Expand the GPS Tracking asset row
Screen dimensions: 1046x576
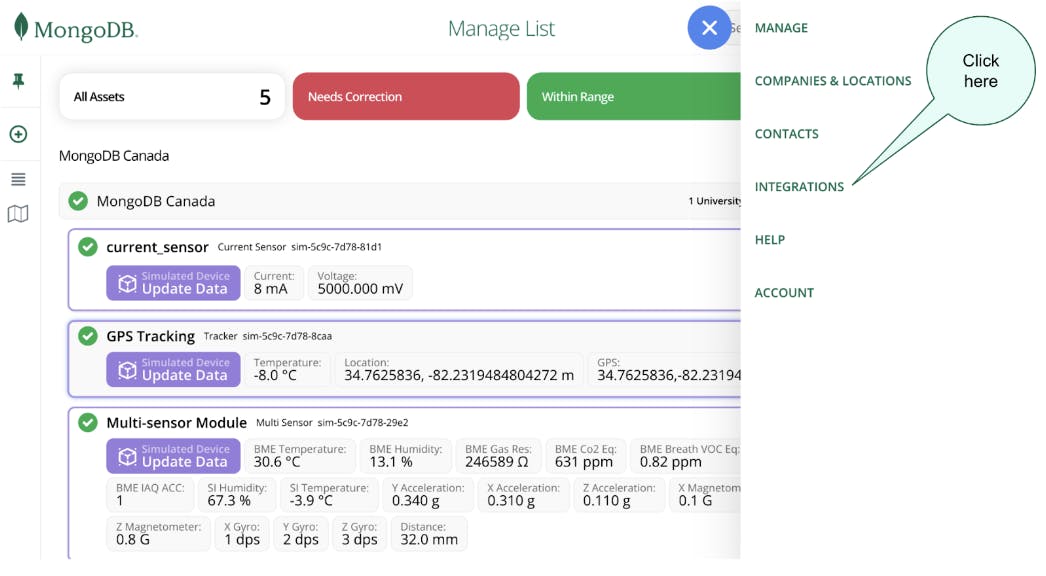pyautogui.click(x=150, y=336)
